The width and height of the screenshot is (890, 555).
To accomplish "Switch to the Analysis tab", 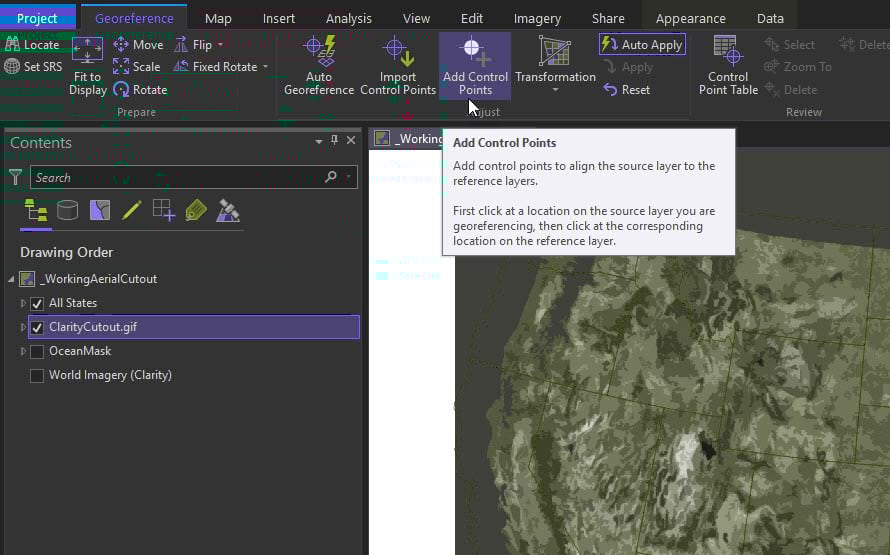I will click(349, 18).
